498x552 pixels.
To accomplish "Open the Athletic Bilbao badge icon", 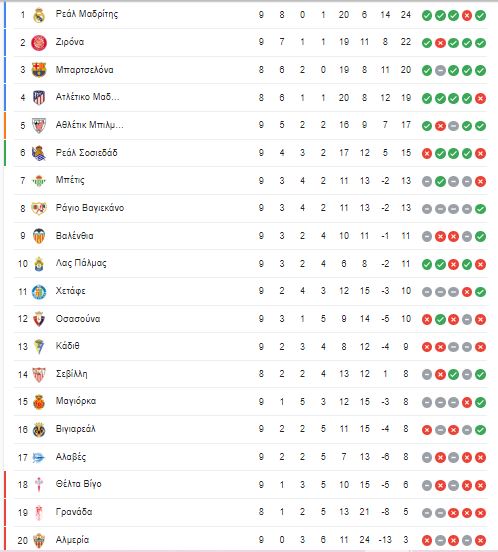I will point(39,125).
